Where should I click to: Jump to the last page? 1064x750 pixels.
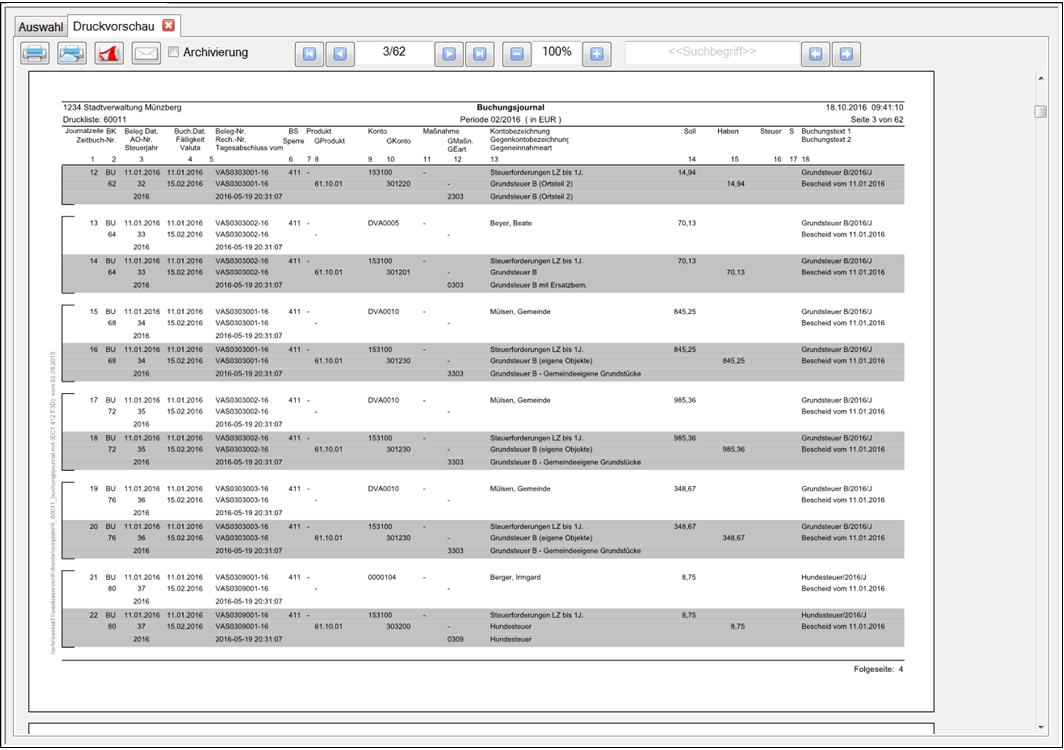tap(479, 54)
